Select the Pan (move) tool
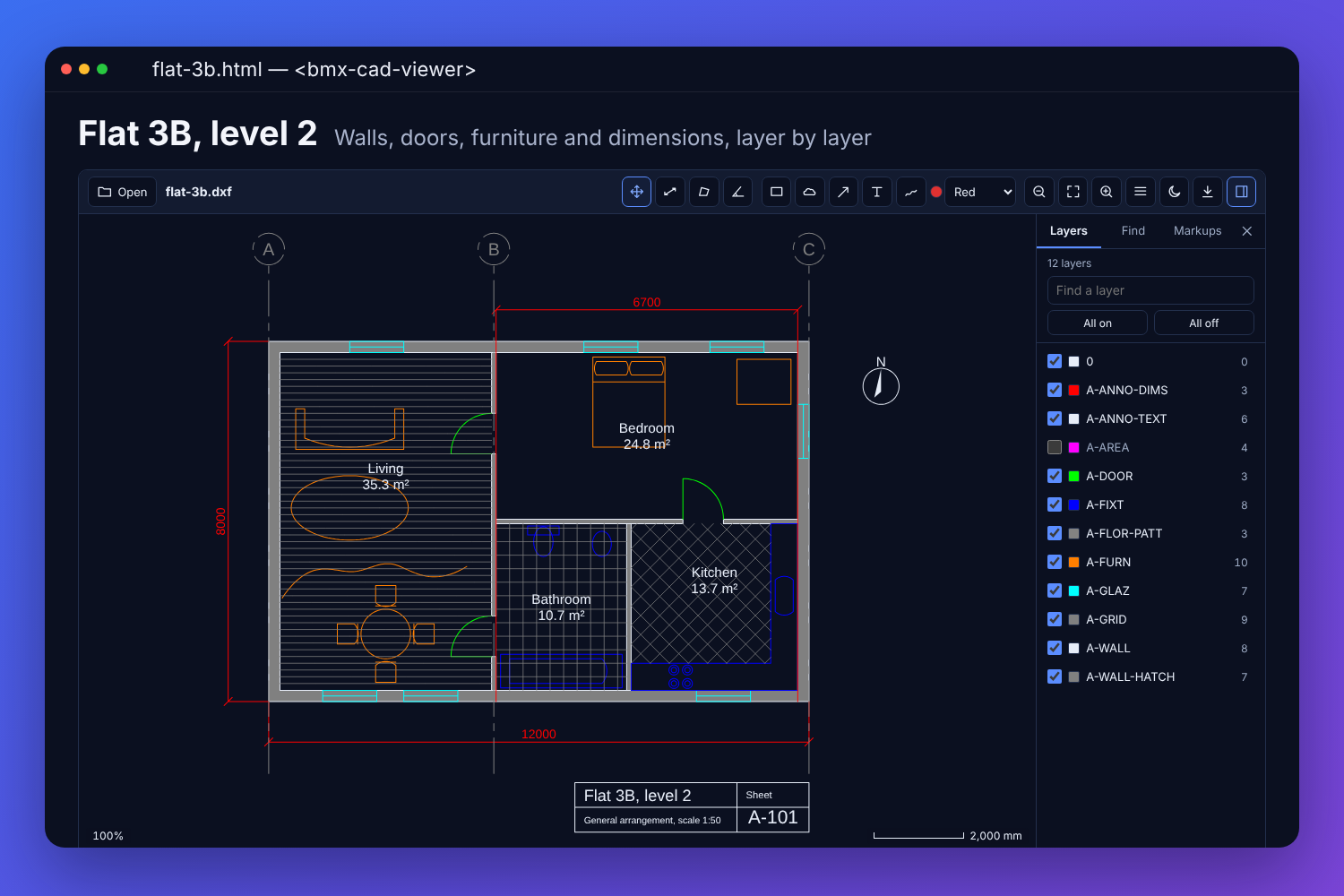 coord(636,192)
